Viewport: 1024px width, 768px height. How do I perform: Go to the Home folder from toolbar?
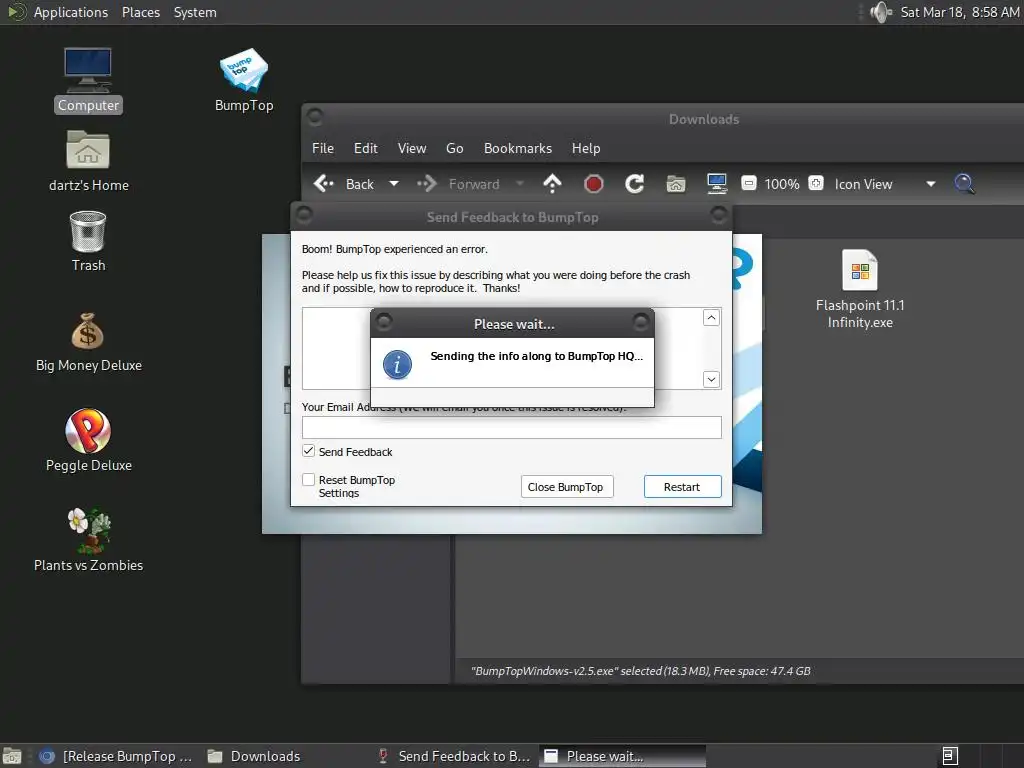[676, 184]
